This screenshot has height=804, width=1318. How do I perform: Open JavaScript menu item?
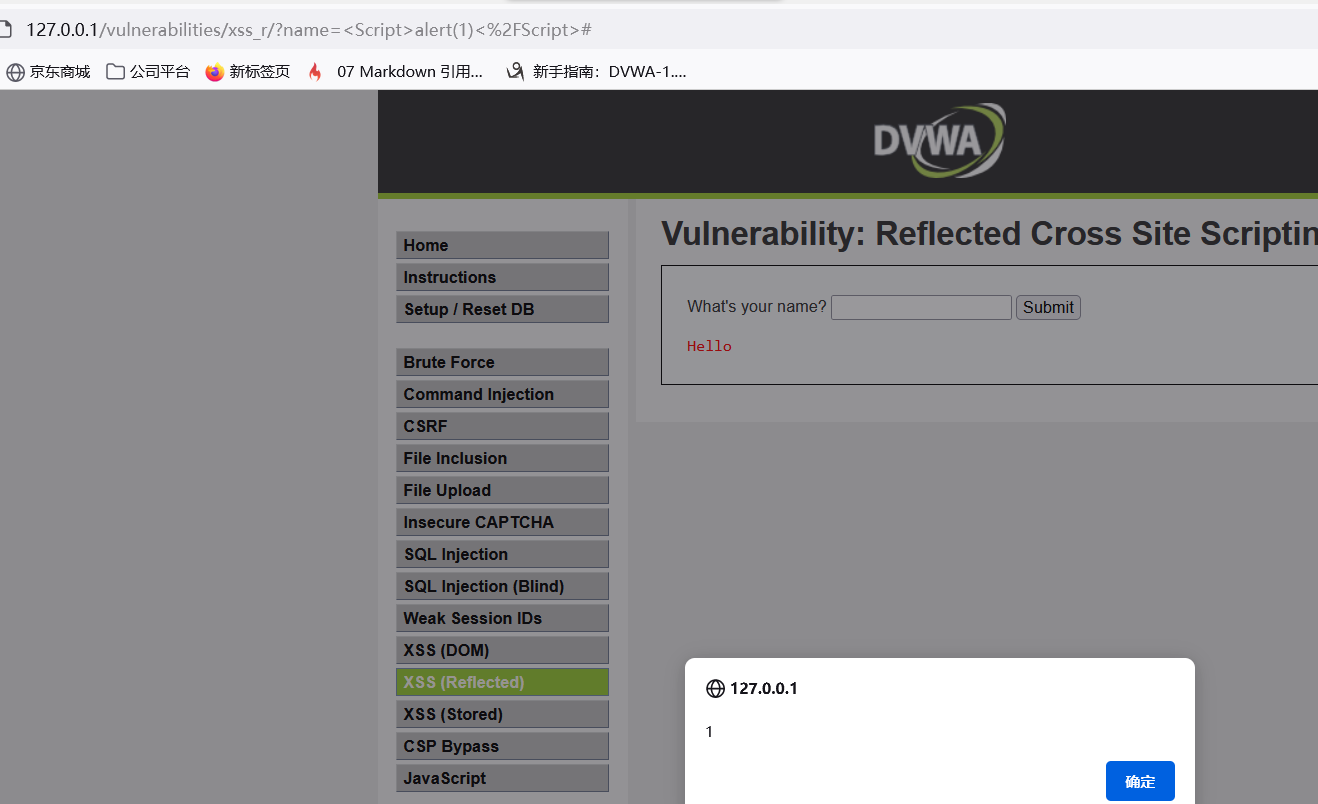pos(502,778)
